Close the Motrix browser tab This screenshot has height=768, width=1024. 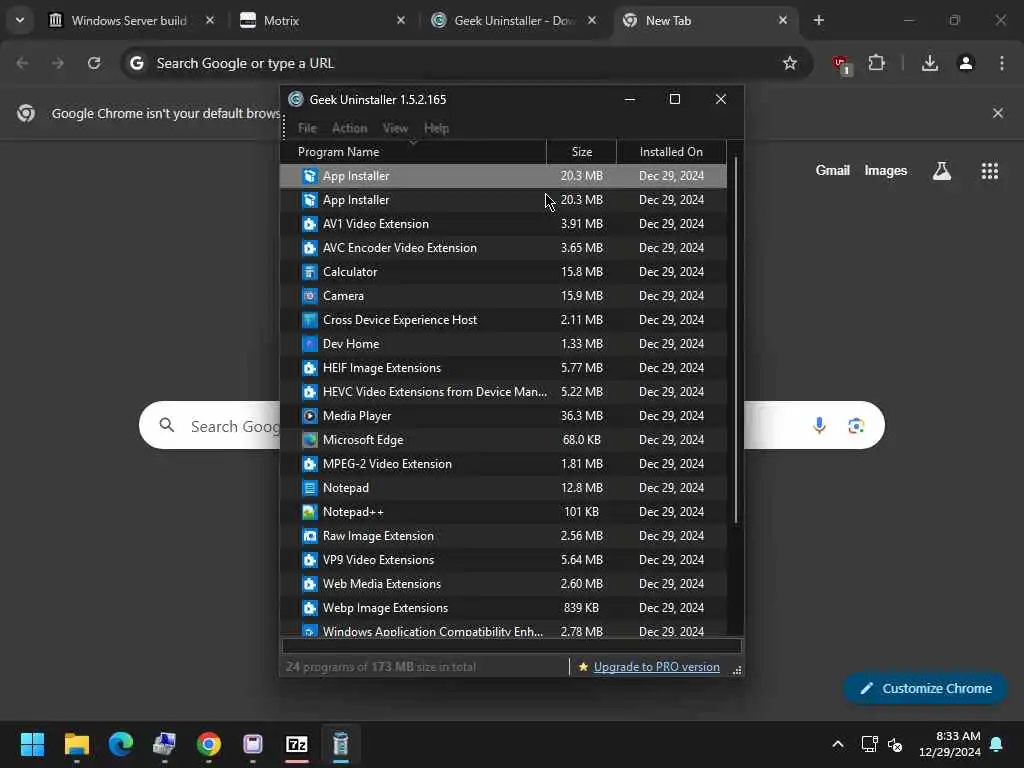click(401, 20)
